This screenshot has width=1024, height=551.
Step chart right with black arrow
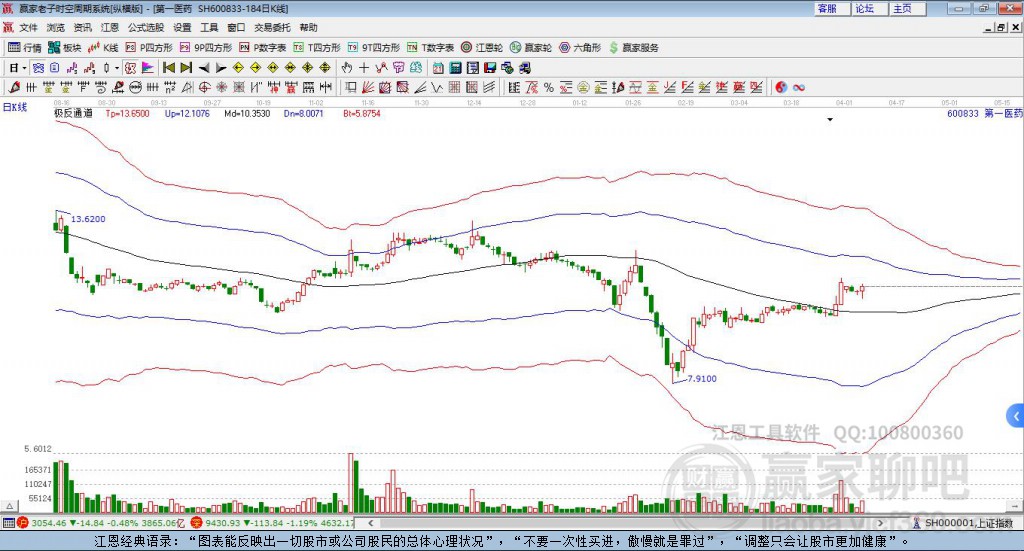point(221,68)
